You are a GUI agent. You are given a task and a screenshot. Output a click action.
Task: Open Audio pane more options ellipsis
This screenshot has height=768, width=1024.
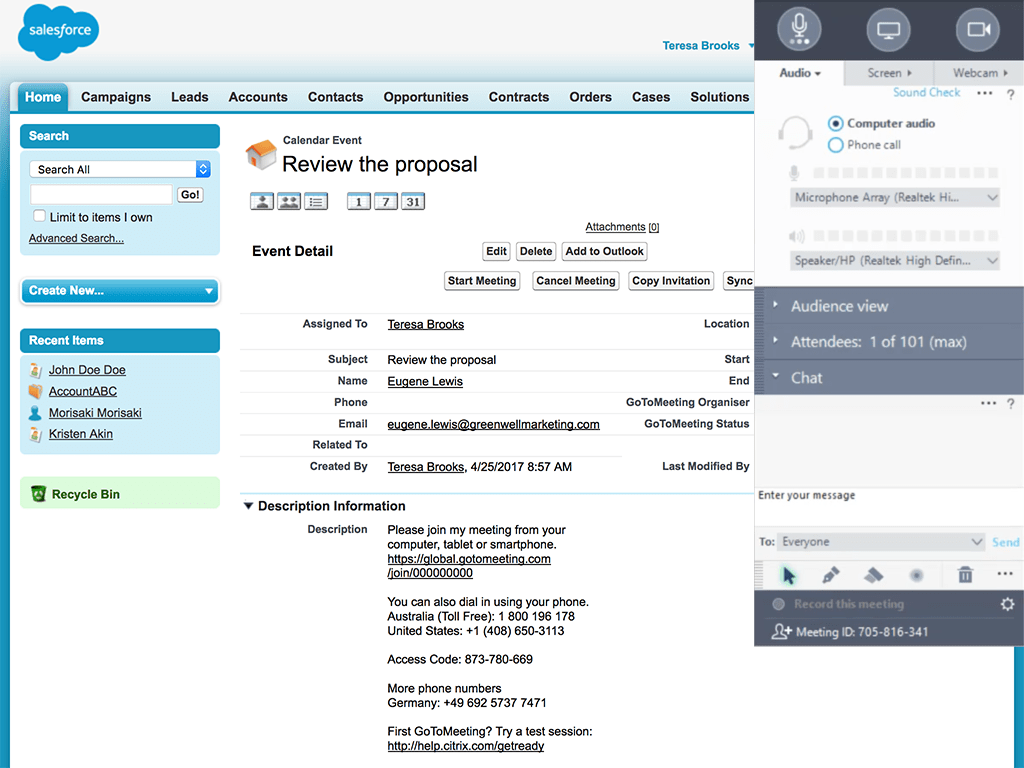click(985, 93)
